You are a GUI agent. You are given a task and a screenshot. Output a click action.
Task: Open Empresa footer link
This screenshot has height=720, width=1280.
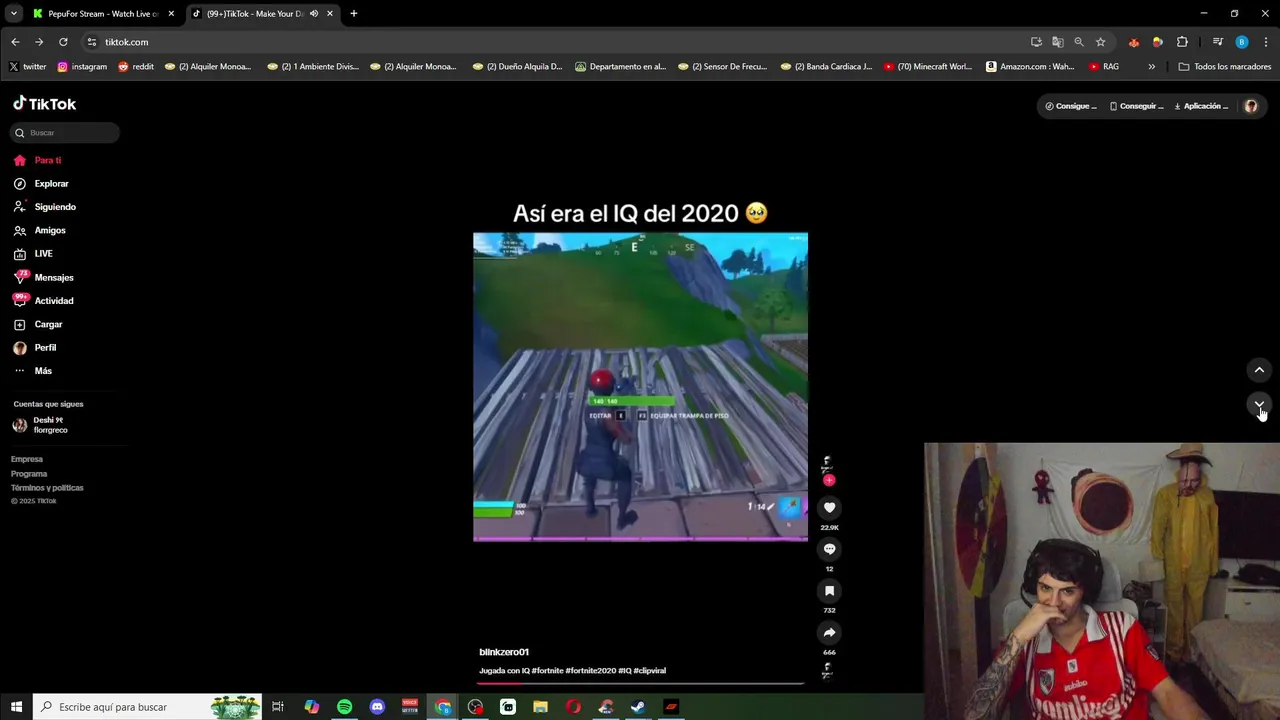click(x=27, y=459)
